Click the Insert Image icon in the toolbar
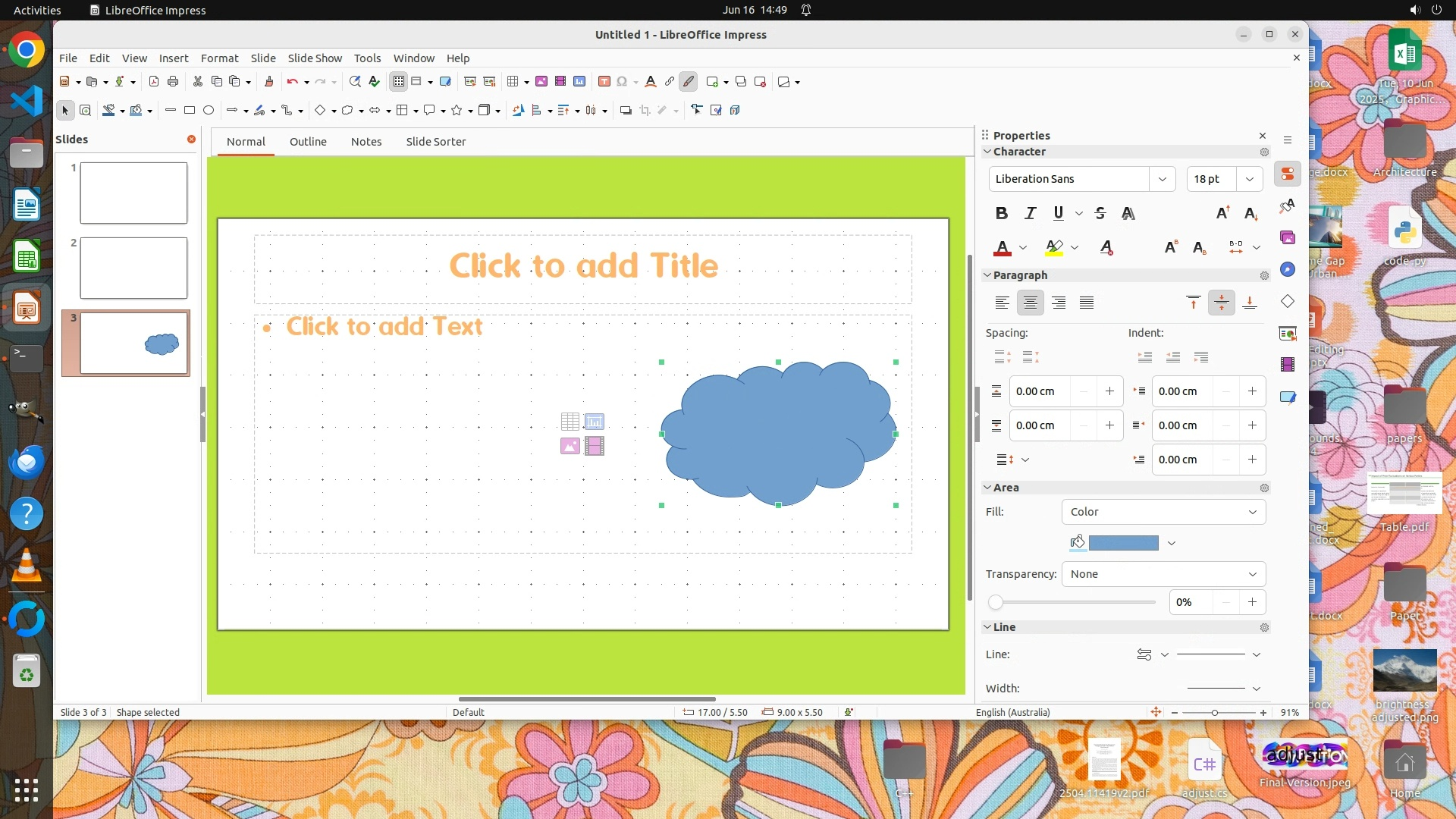Viewport: 1456px width, 819px height. 541,82
